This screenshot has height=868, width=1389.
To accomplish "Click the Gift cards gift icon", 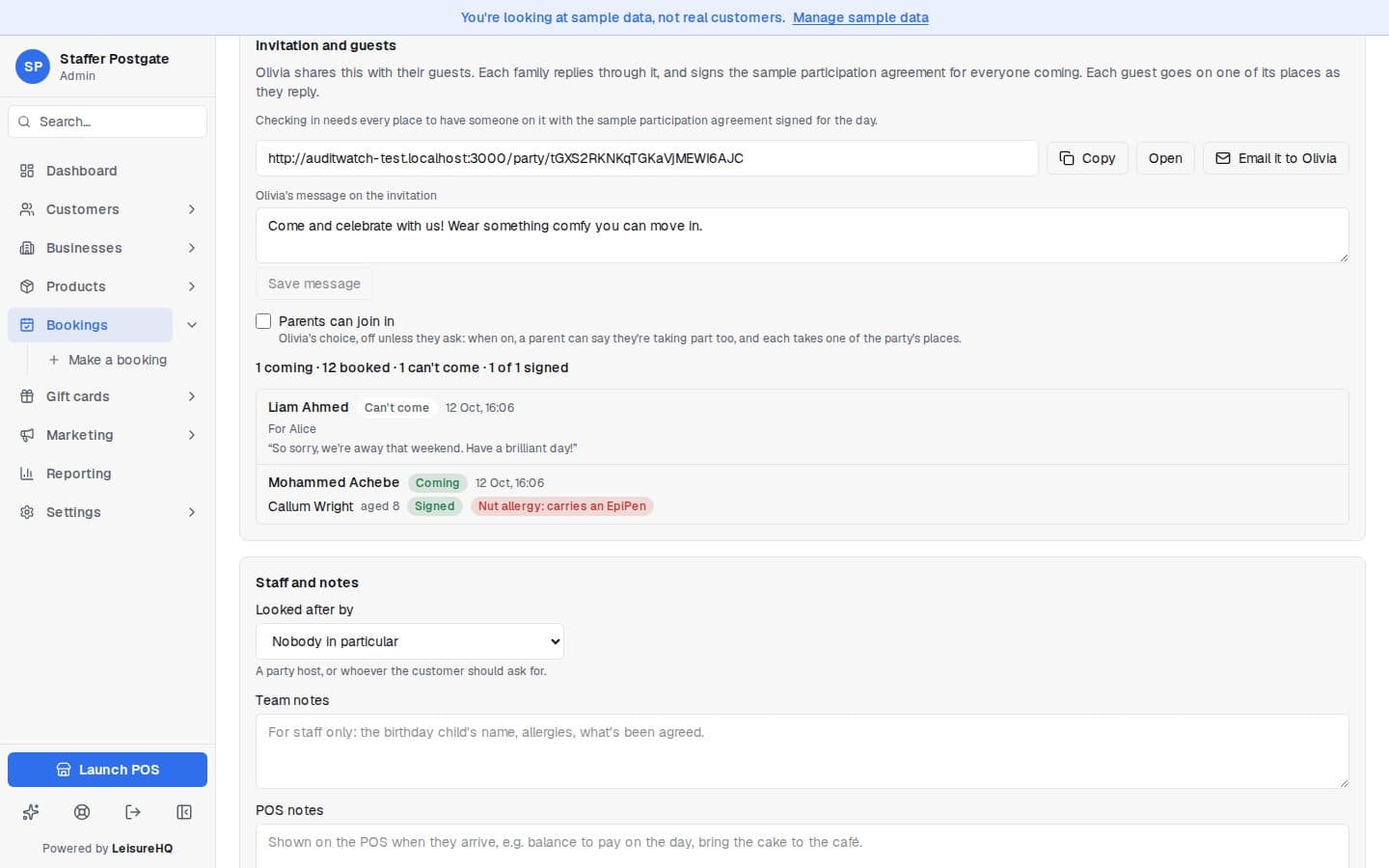I will [x=27, y=396].
